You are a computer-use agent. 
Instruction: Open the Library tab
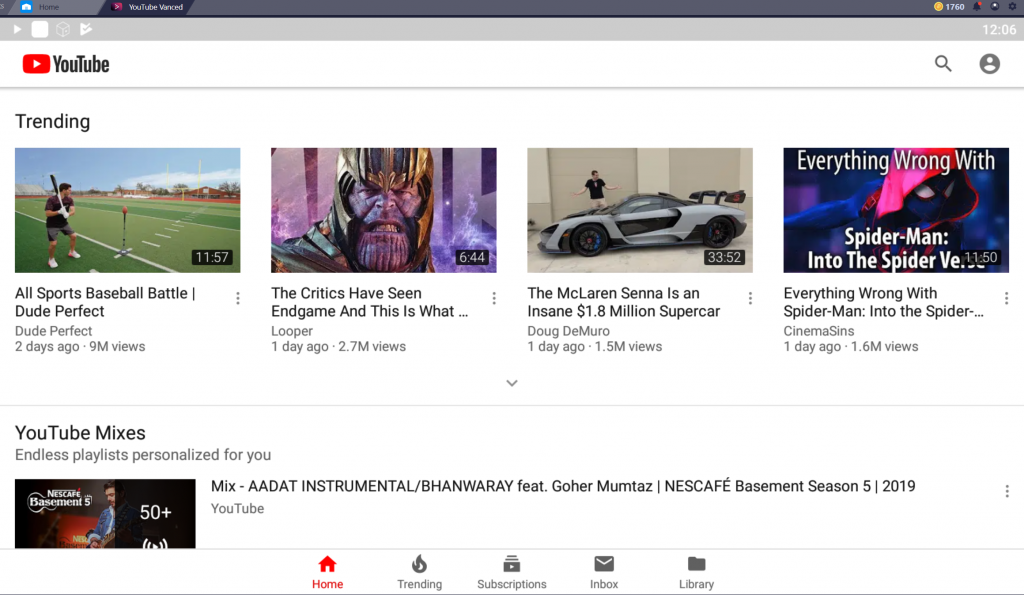[696, 572]
